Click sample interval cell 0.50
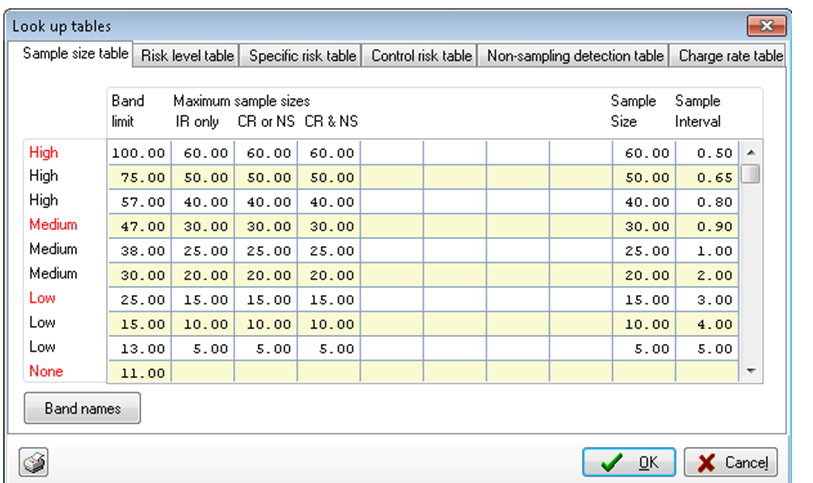The width and height of the screenshot is (813, 483). [707, 153]
